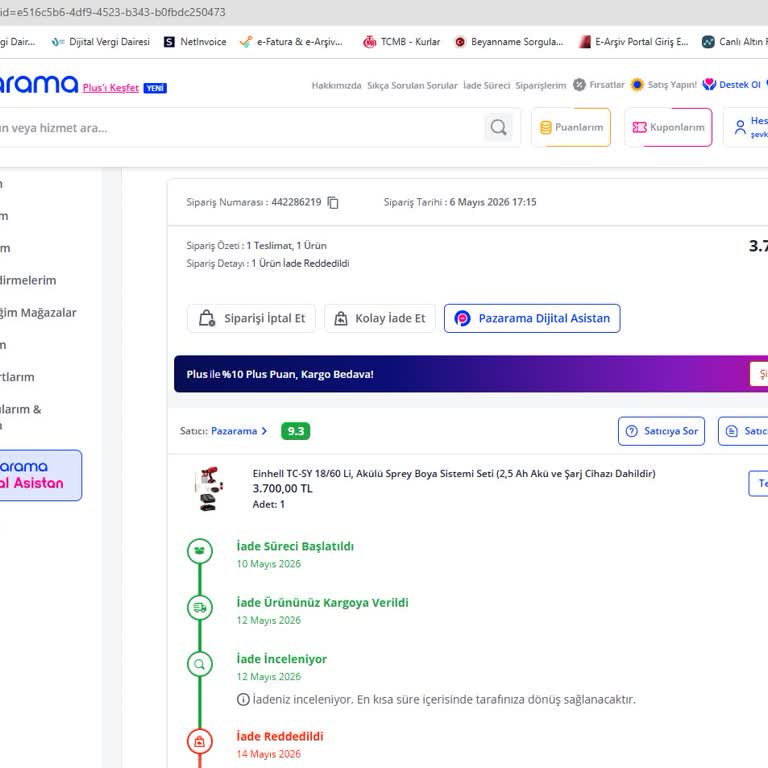Click the Kuponlarım ticket icon
This screenshot has height=768, width=768.
[639, 127]
